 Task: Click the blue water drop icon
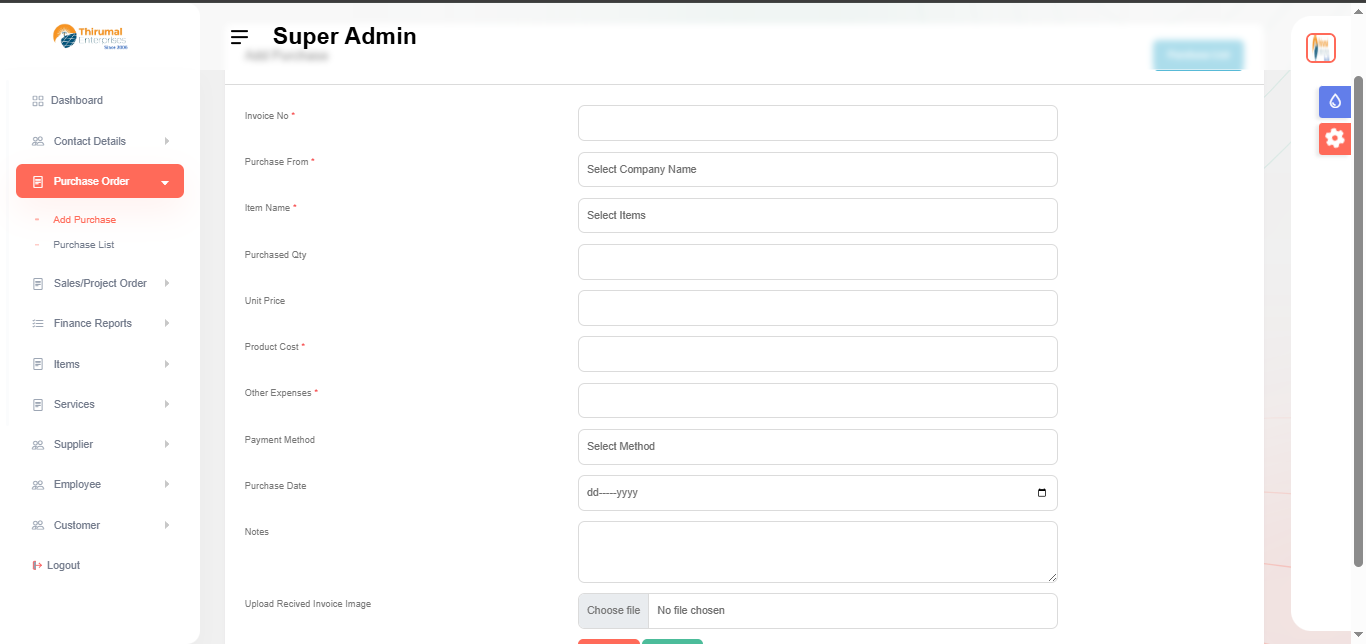(1334, 101)
